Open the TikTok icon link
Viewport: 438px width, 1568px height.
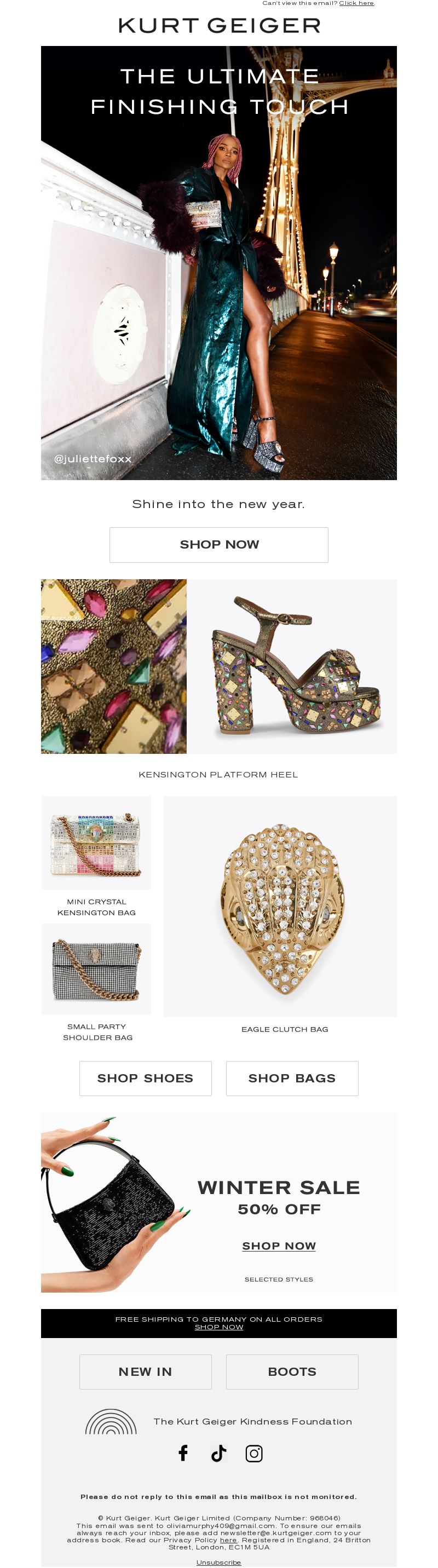tap(218, 1453)
